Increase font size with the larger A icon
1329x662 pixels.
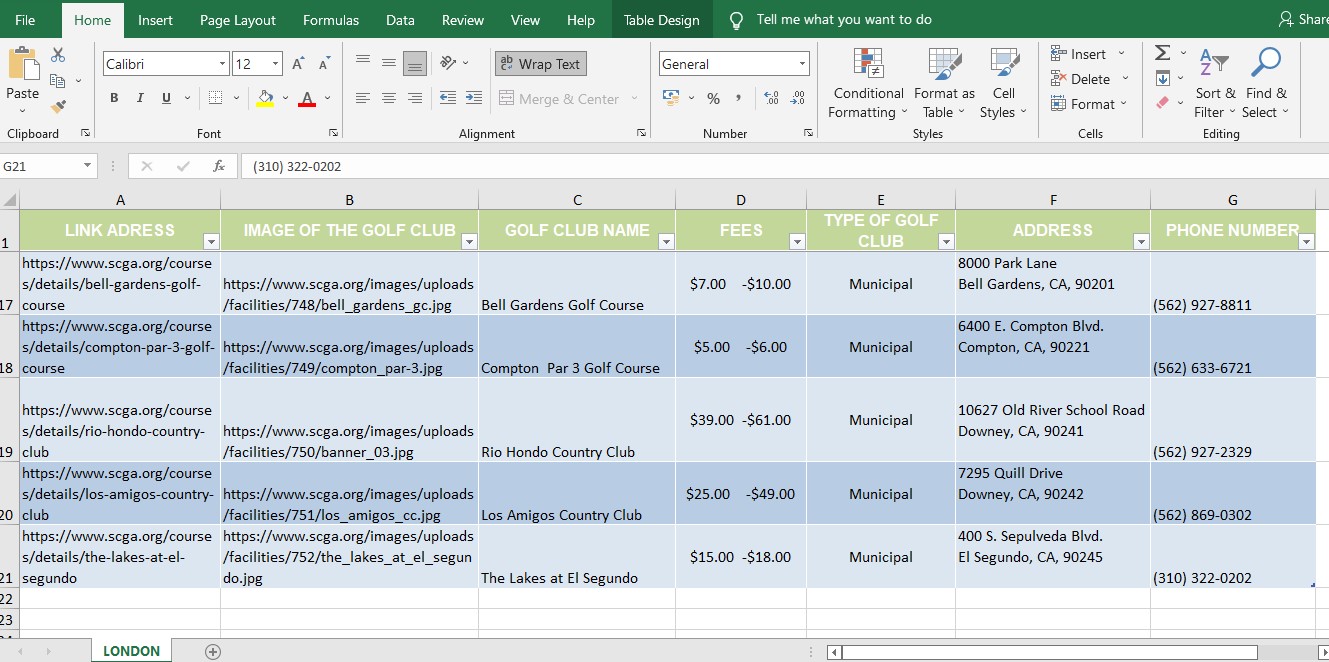(x=298, y=64)
